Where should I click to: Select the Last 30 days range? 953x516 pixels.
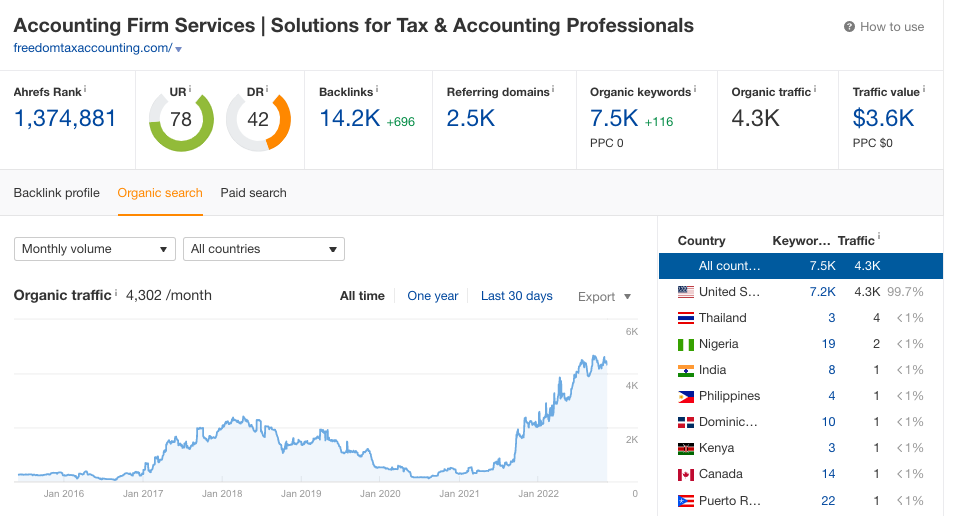(x=517, y=296)
